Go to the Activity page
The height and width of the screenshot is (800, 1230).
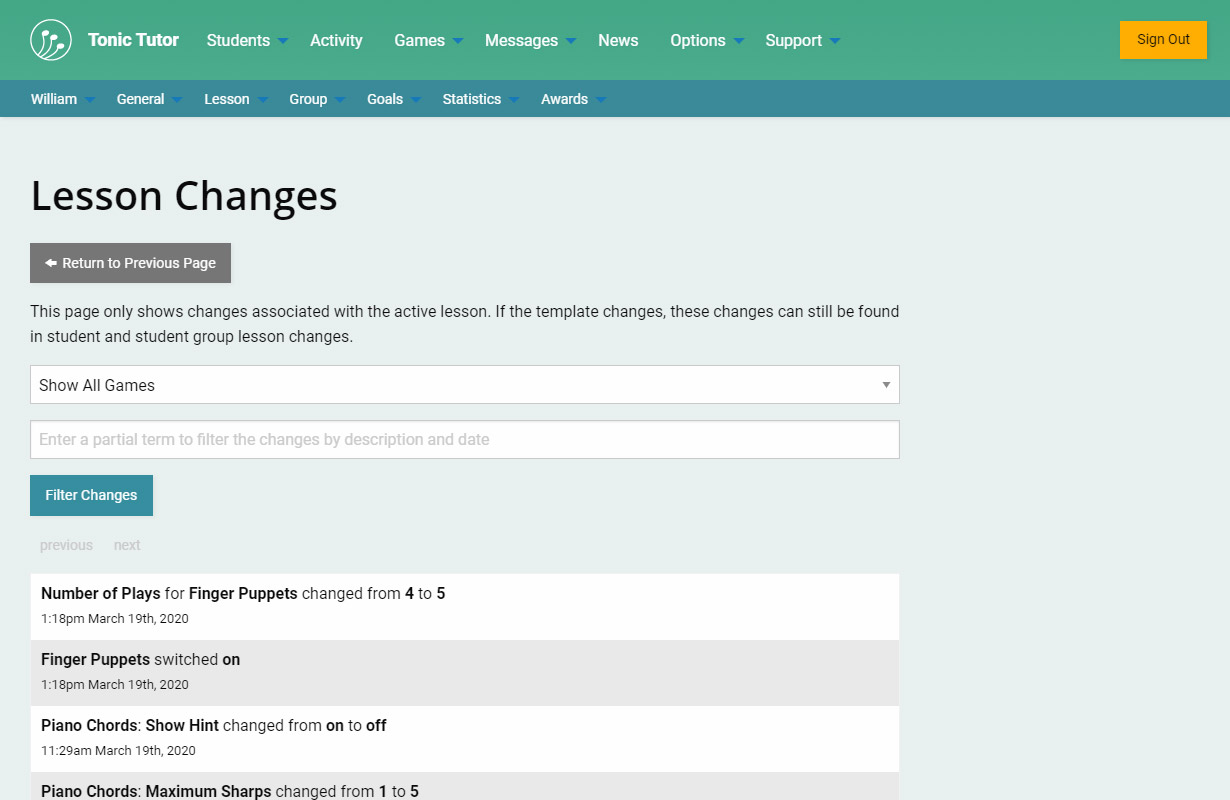pos(336,40)
